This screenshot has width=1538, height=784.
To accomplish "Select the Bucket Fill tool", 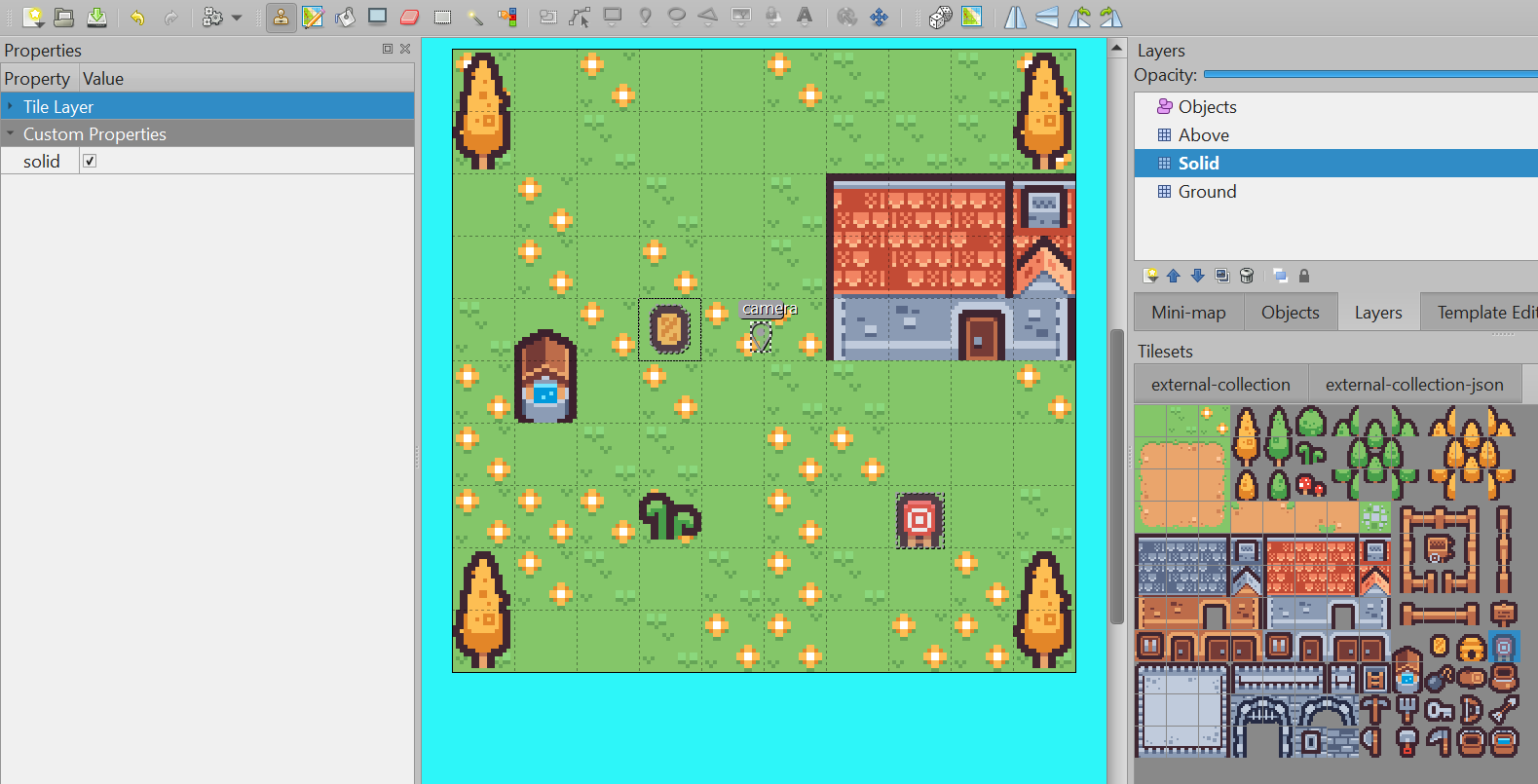I will click(345, 17).
